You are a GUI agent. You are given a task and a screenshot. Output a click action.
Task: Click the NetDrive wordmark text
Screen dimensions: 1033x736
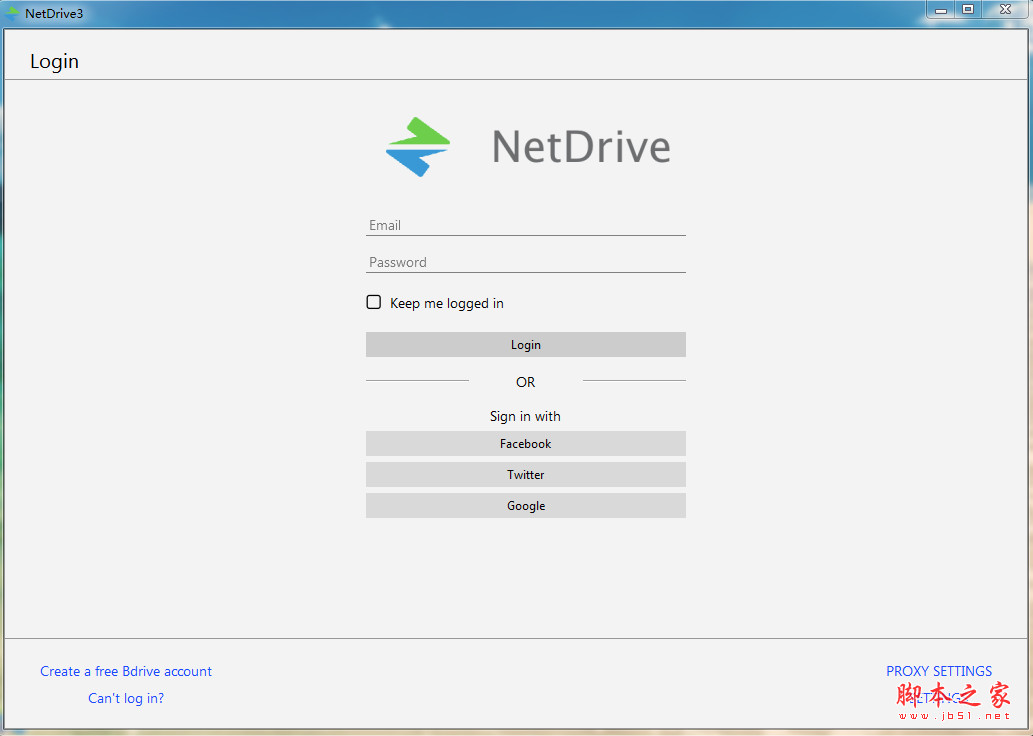point(581,146)
